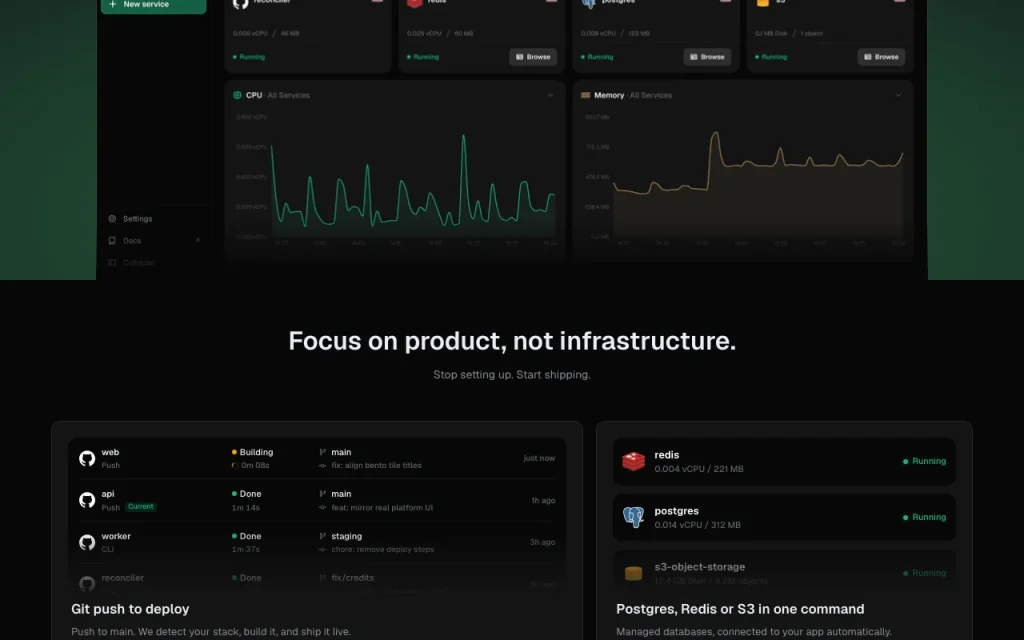
Task: Click 'Postgres, Redis or S3 in one command' heading
Action: [x=740, y=609]
